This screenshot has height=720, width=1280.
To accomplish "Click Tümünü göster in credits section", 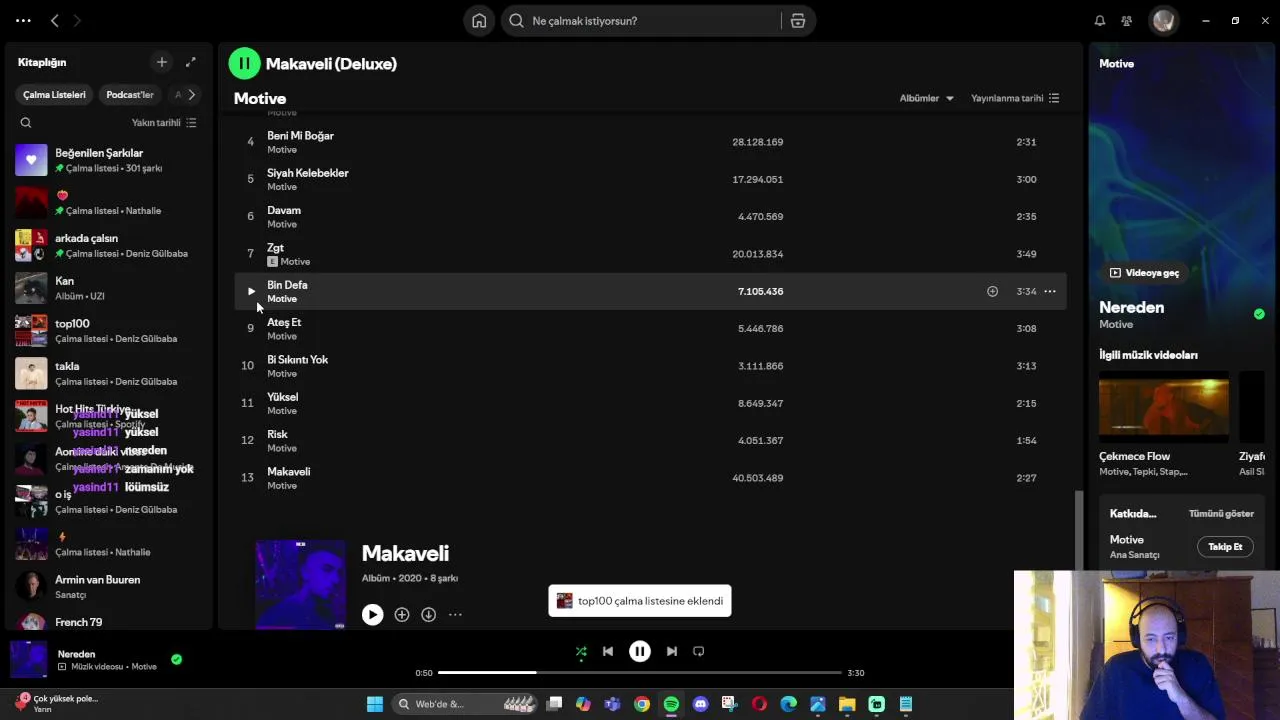I will coord(1221,514).
